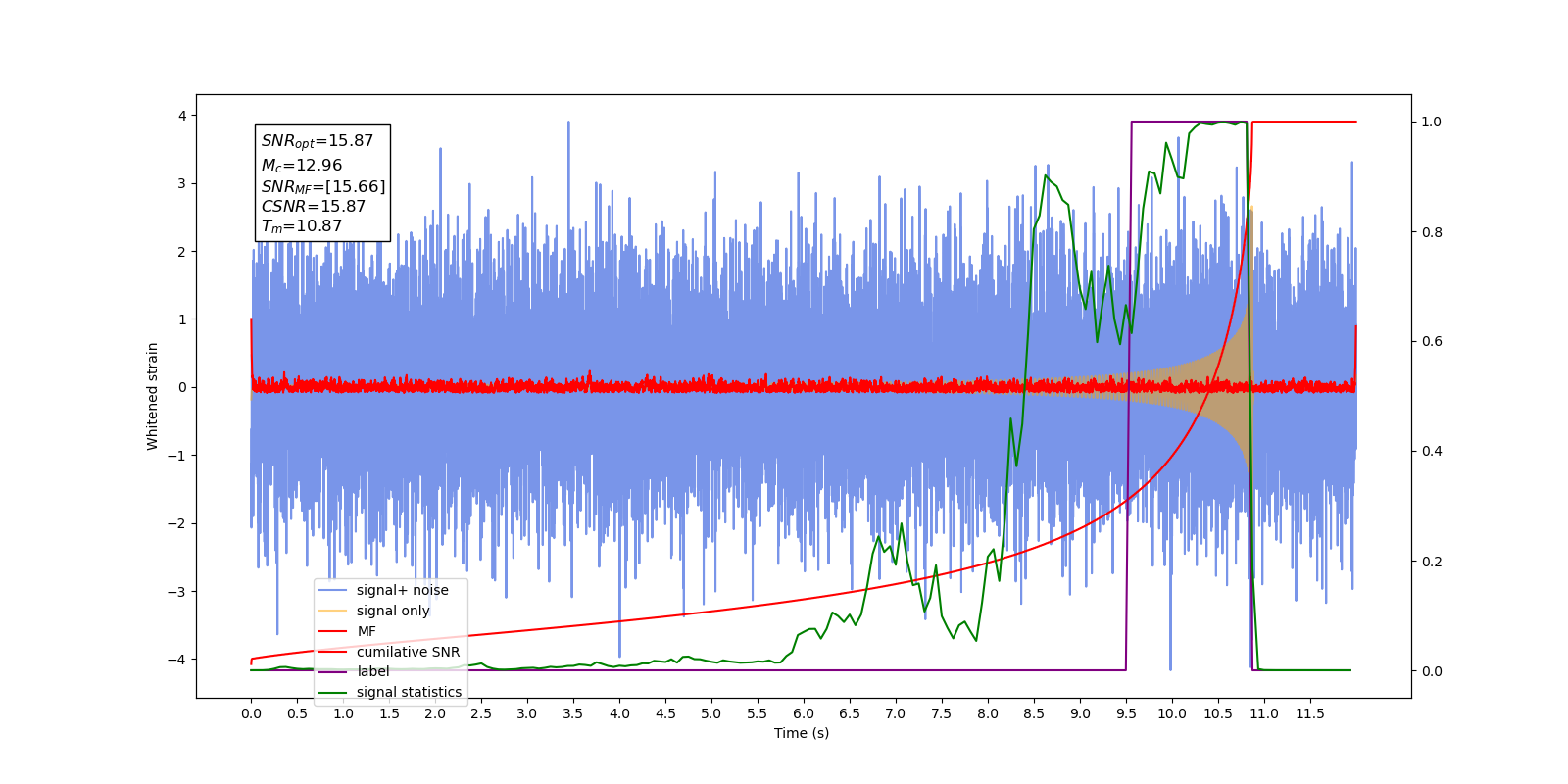Click the −3 tick on strain axis

176,591
